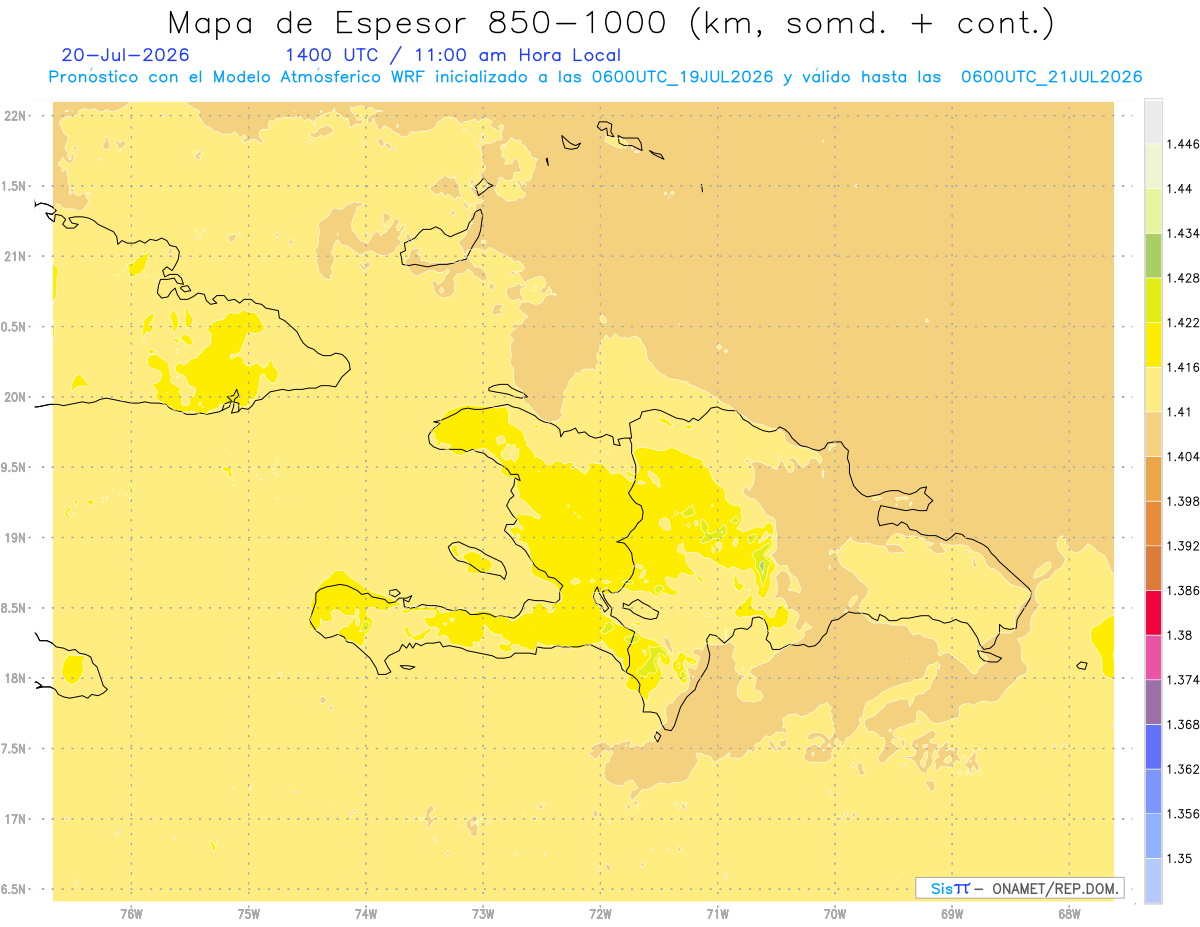1200x927 pixels.
Task: Click the legend value "1.362"
Action: 1185,769
